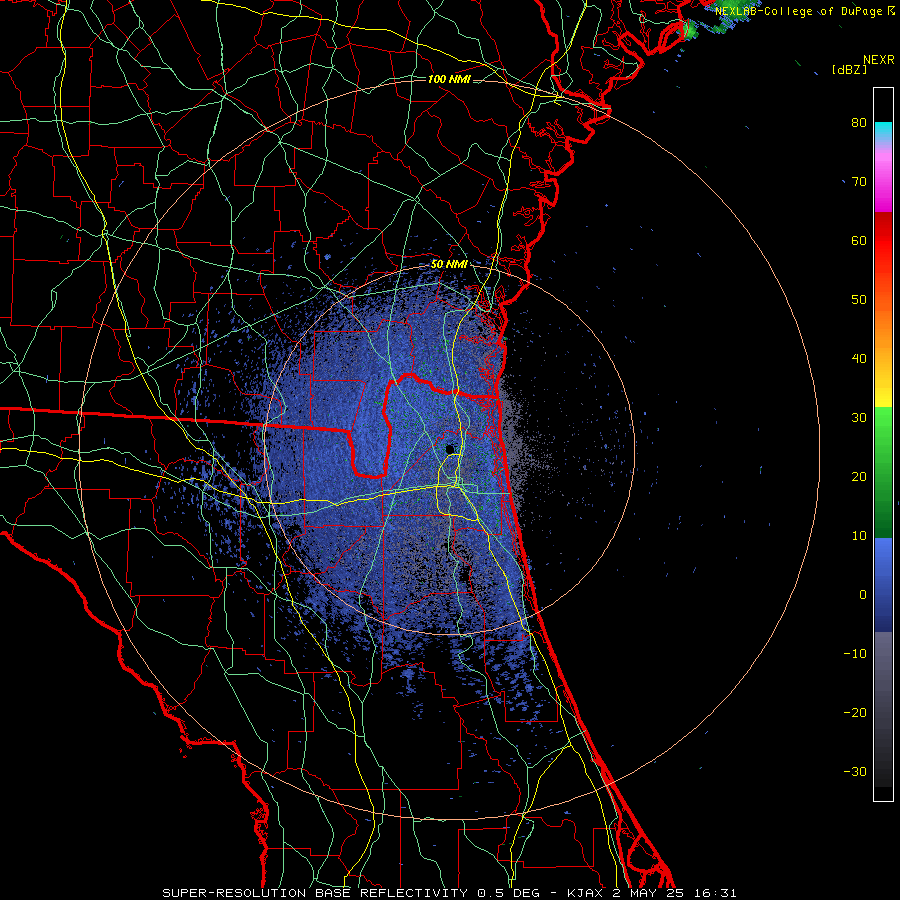Screen dimensions: 900x900
Task: Click the 100 NMI range ring label
Action: 449,79
